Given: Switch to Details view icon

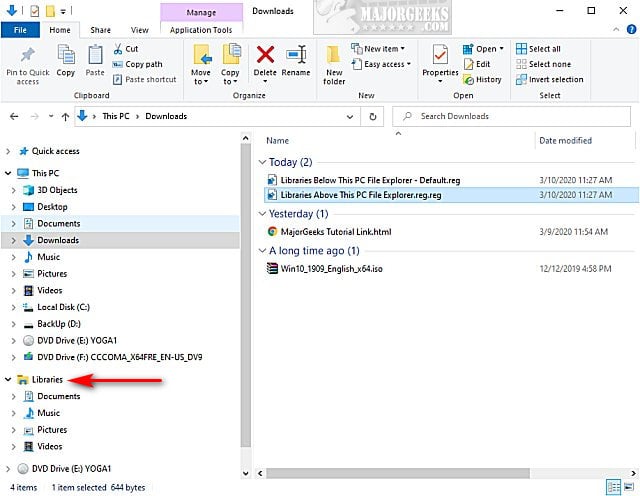Looking at the screenshot, I should [x=613, y=487].
